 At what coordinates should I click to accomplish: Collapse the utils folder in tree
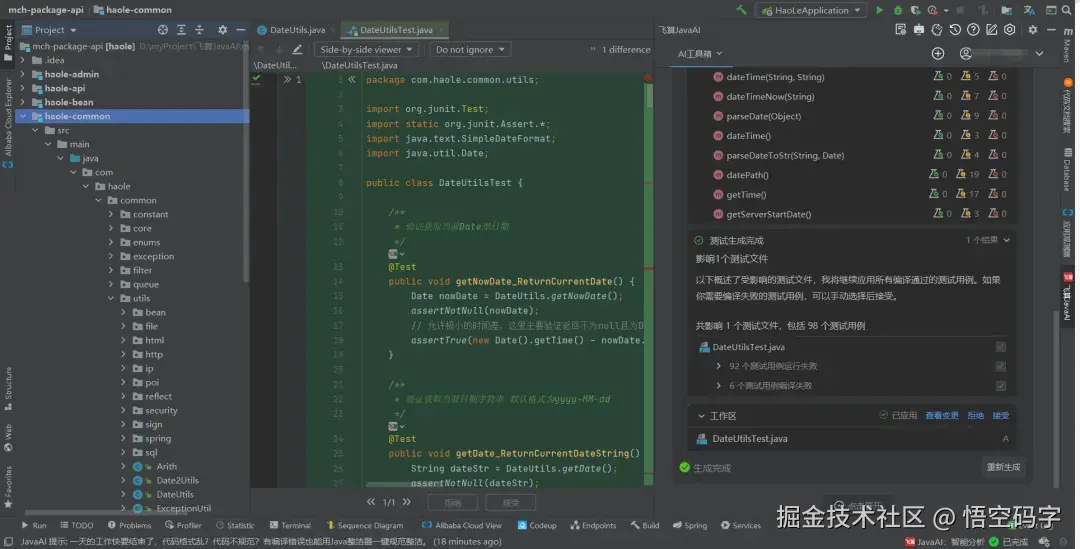(x=111, y=298)
